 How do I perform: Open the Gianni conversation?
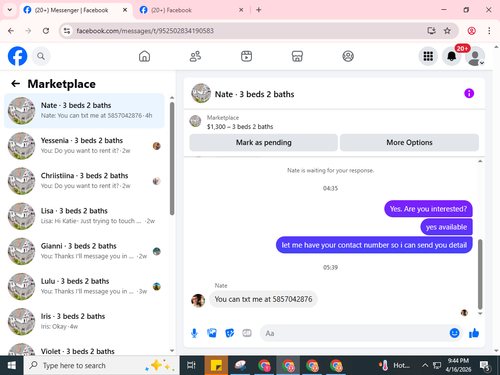[x=84, y=251]
